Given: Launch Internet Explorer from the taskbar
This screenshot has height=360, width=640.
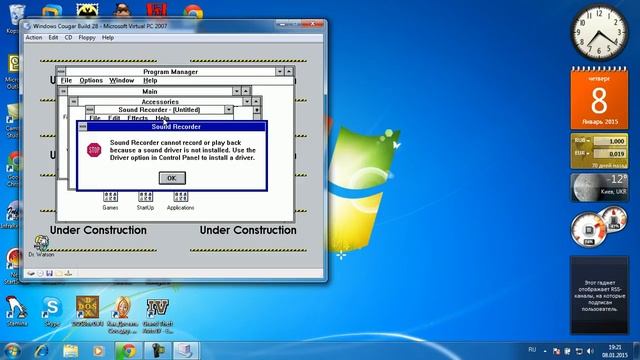Looking at the screenshot, I should click(x=42, y=351).
